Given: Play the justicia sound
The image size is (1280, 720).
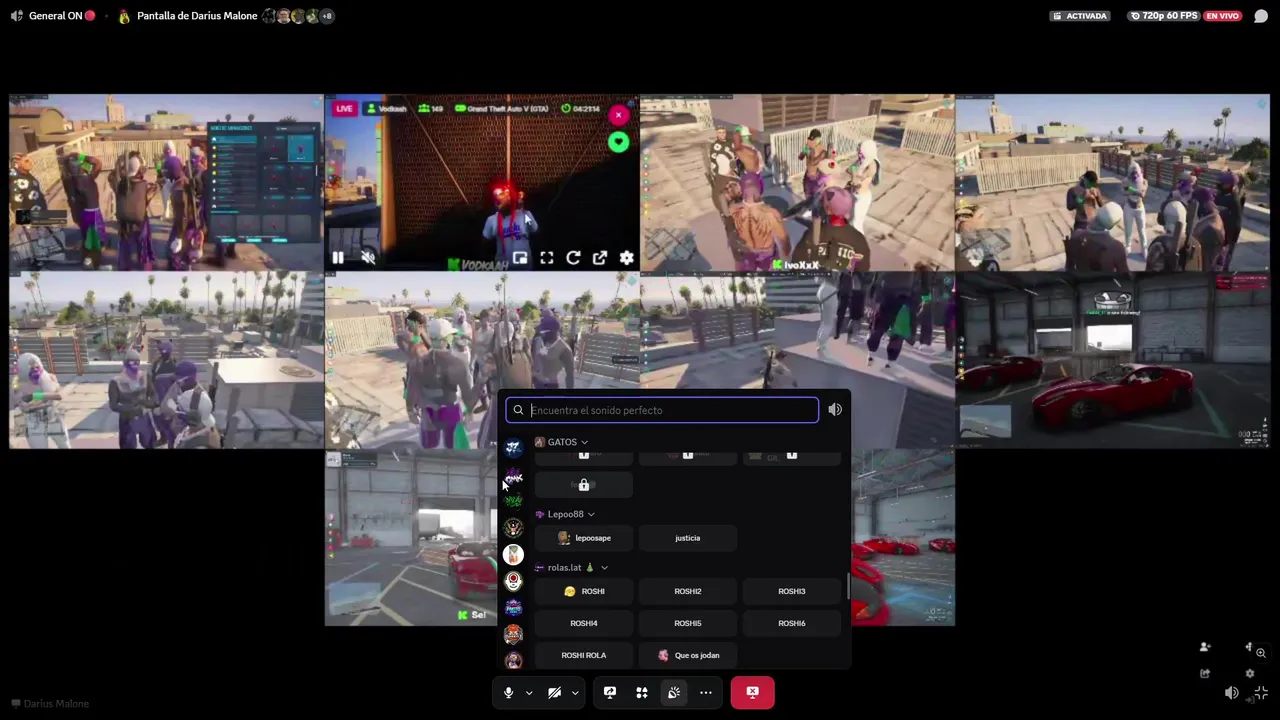Looking at the screenshot, I should tap(688, 538).
